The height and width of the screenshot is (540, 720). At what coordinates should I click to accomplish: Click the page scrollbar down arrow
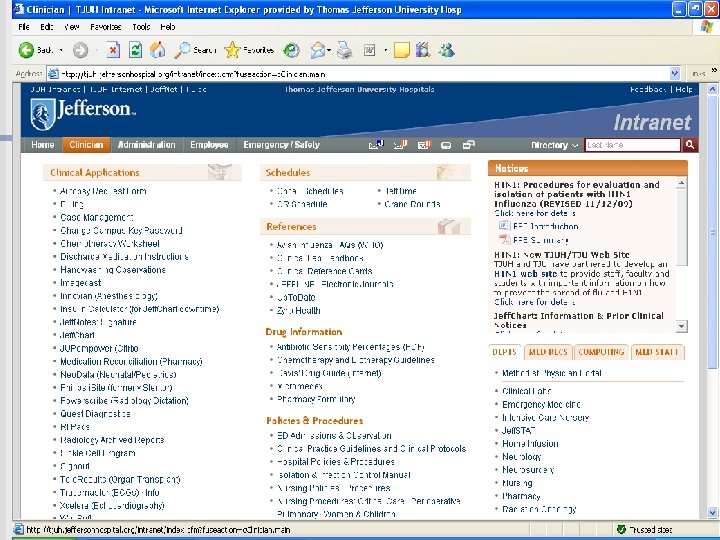(712, 512)
